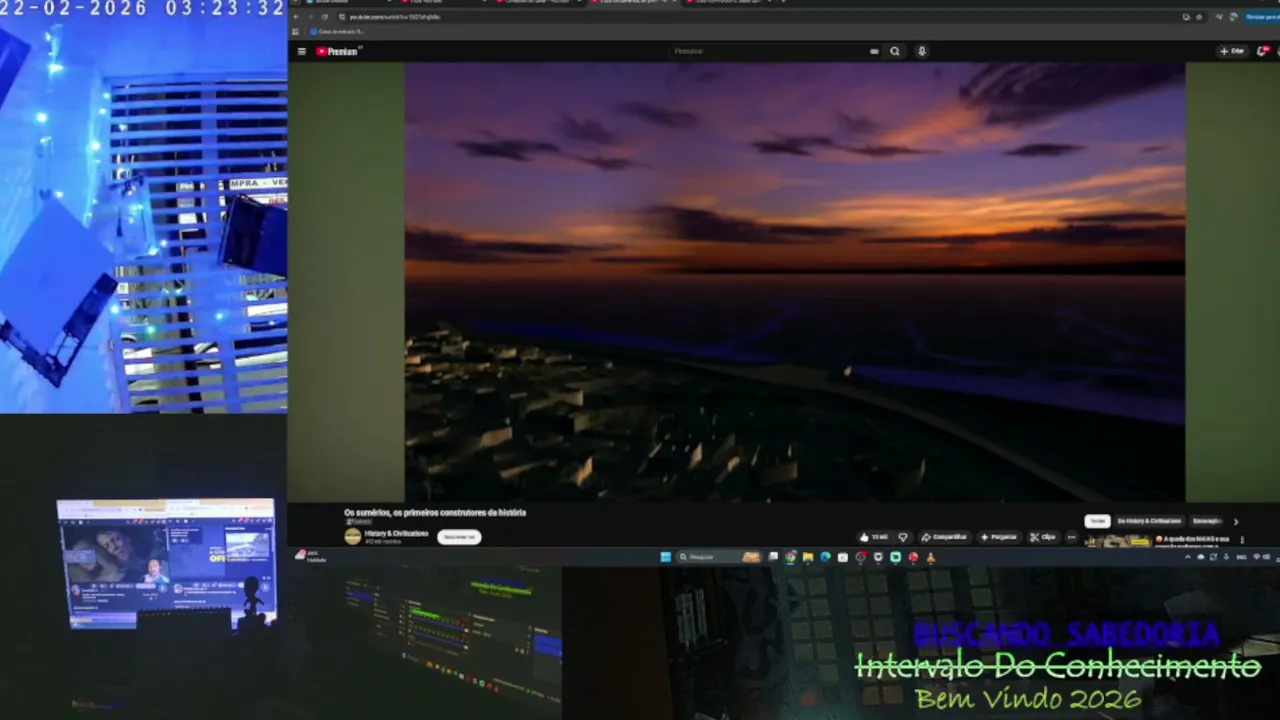Viewport: 1280px width, 720px height.
Task: Switch to the active YouTube browser tab
Action: tap(635, 2)
